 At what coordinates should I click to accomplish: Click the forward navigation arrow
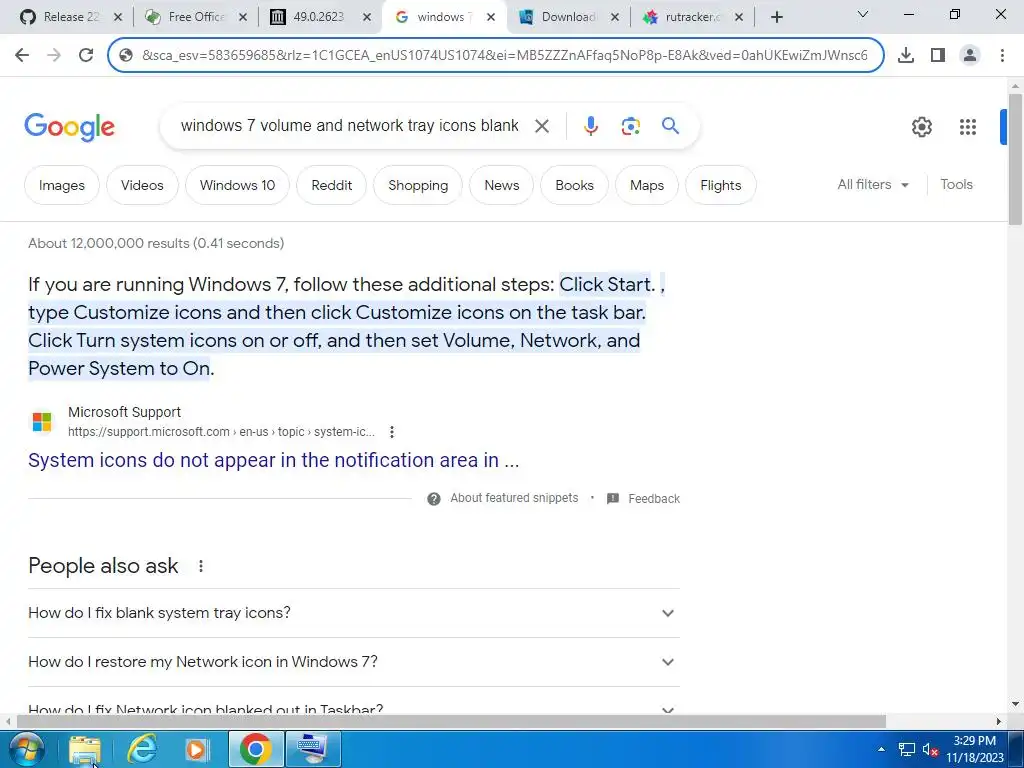(x=54, y=55)
